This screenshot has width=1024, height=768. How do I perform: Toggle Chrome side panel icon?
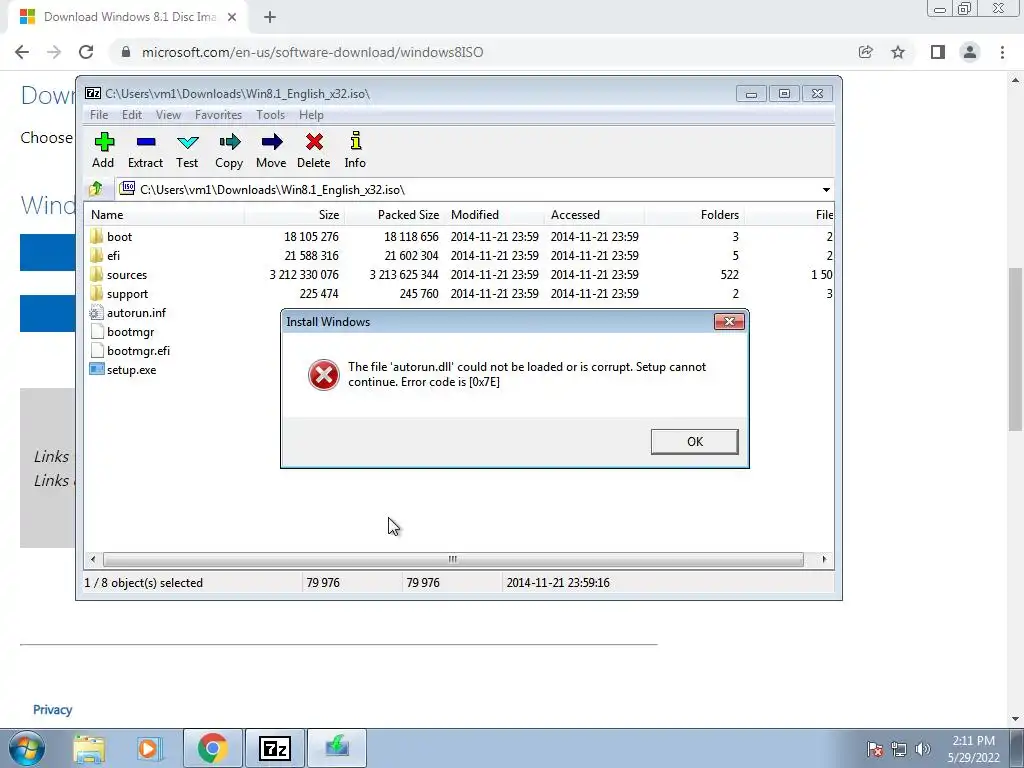click(x=938, y=52)
